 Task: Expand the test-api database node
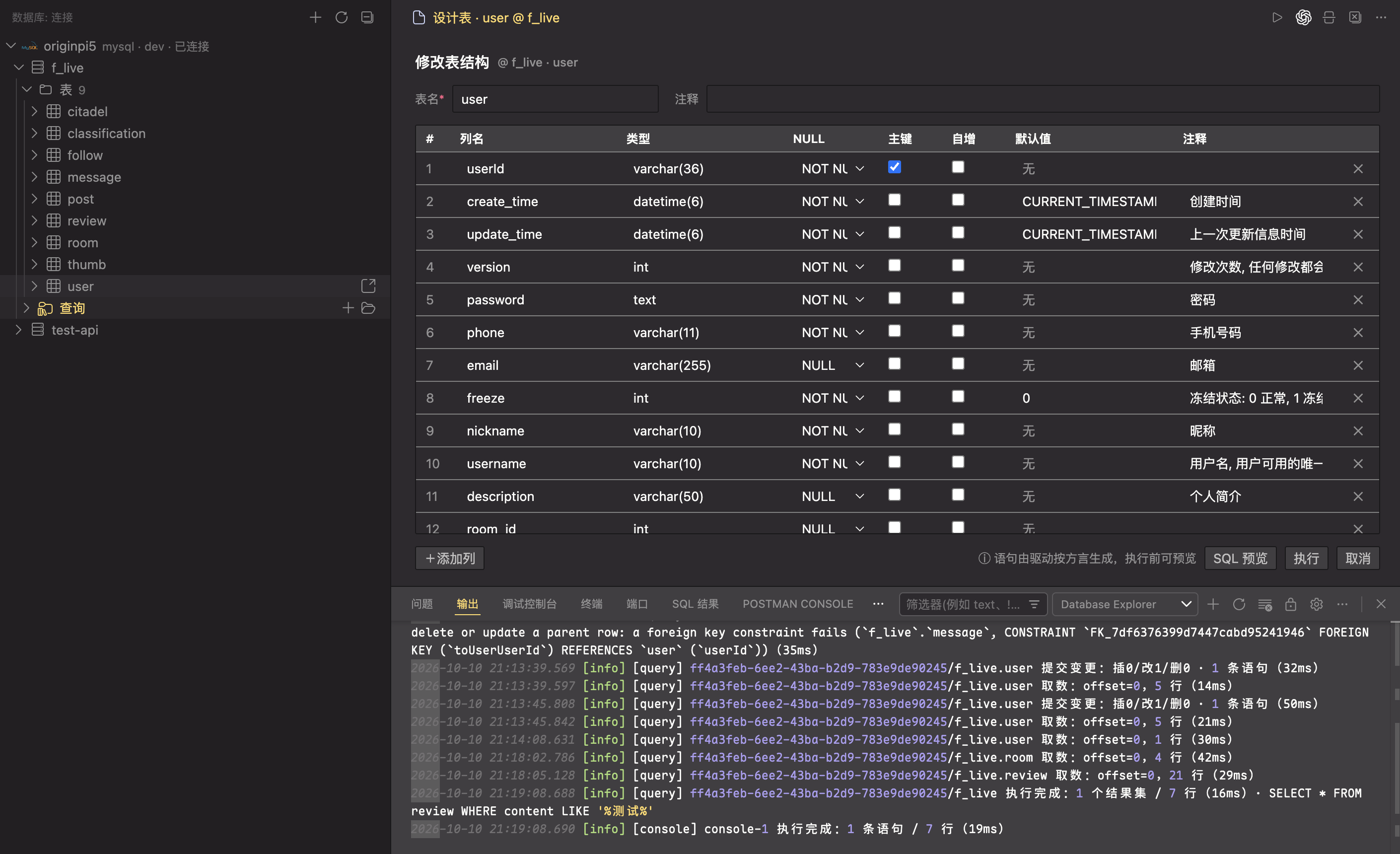click(x=18, y=330)
